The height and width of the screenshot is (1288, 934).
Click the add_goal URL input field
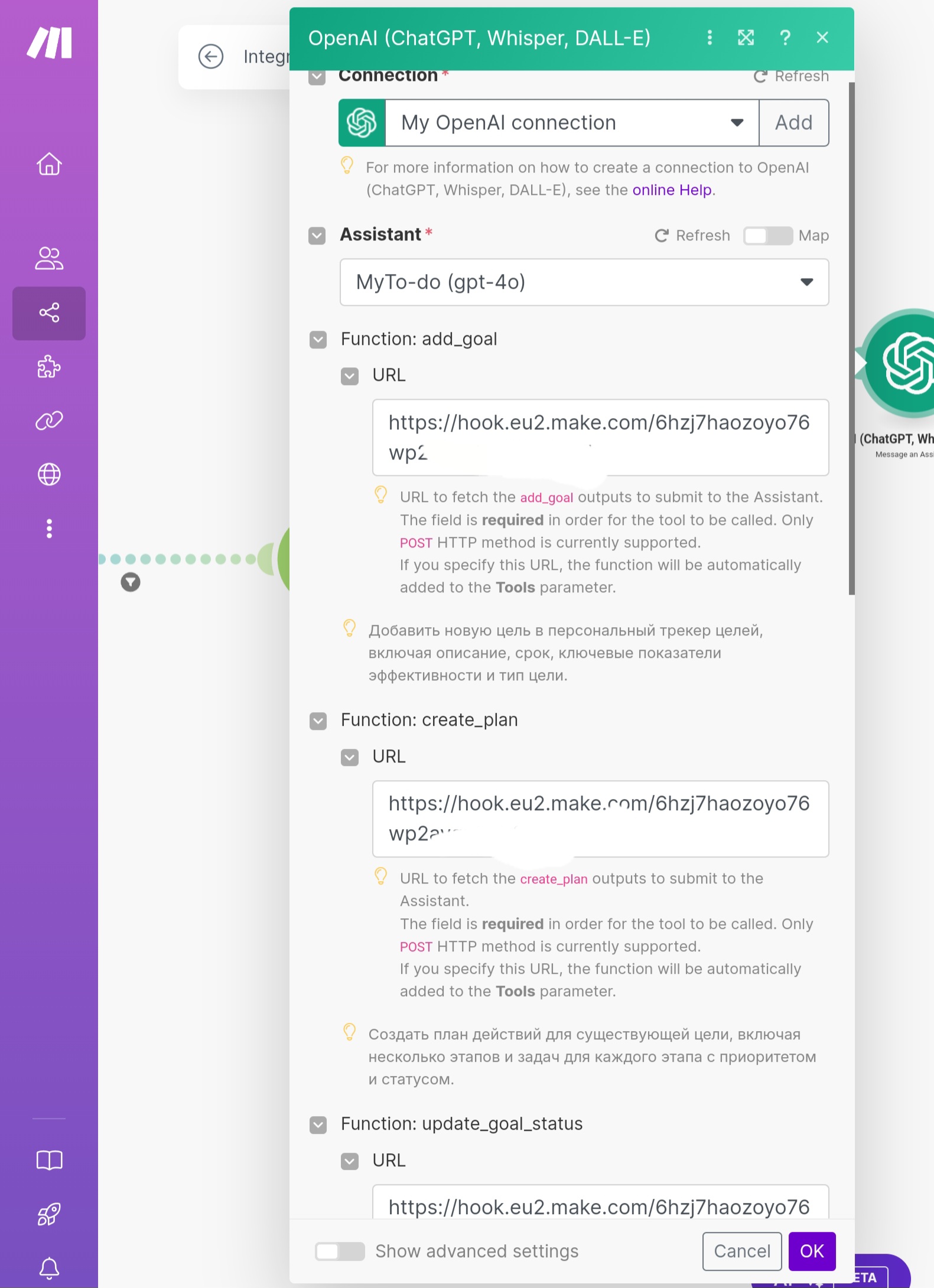coord(600,438)
